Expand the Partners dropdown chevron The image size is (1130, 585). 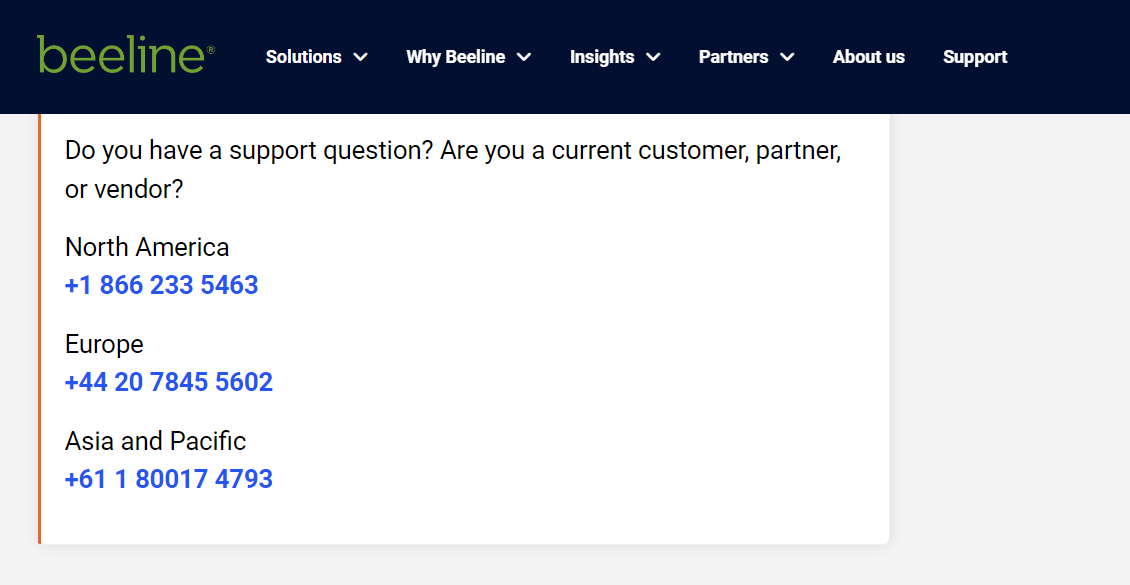click(x=787, y=57)
